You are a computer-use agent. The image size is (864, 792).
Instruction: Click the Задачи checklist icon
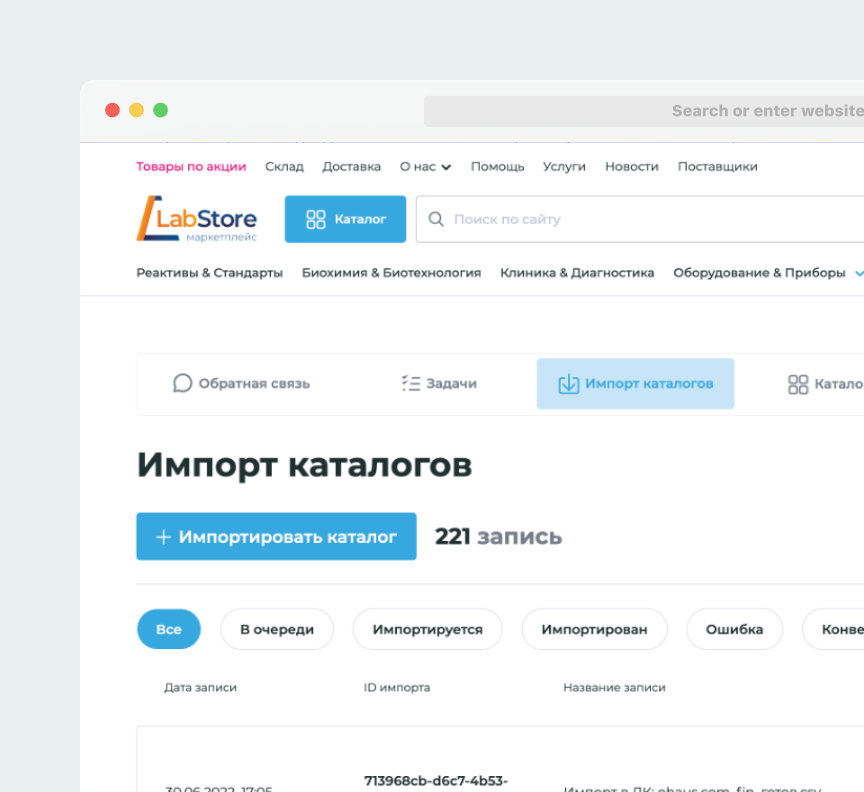[410, 383]
